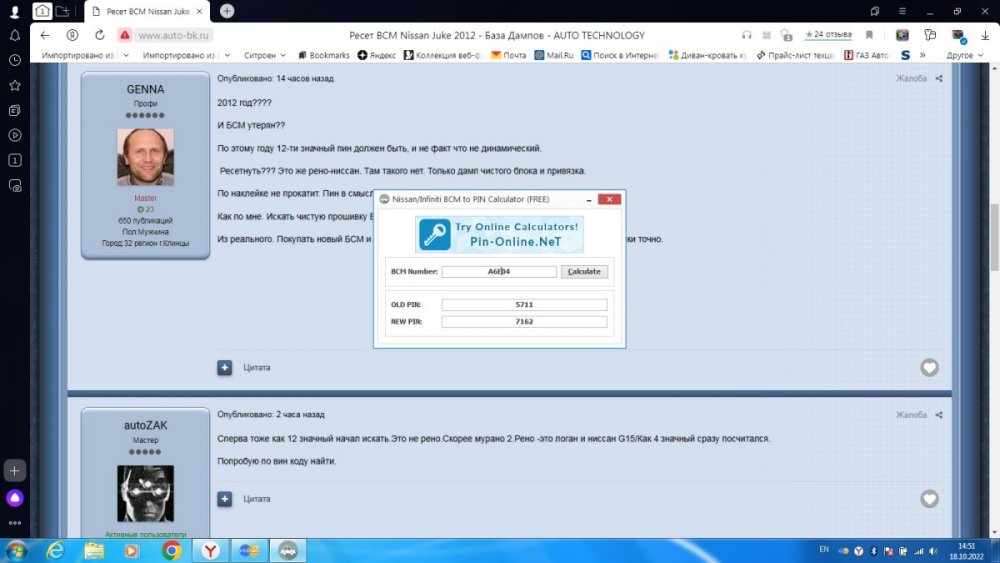Share autoZAK's post icon
Image resolution: width=1000 pixels, height=563 pixels.
coord(939,414)
